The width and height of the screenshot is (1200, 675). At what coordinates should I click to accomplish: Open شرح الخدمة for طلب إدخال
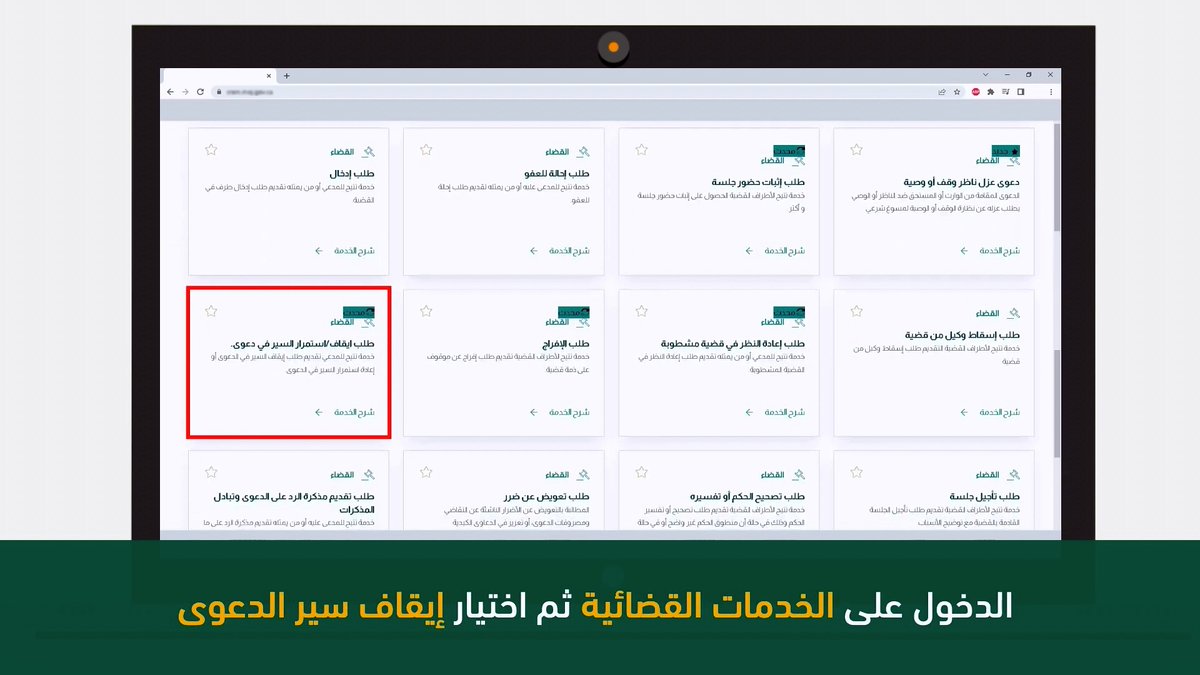point(355,251)
